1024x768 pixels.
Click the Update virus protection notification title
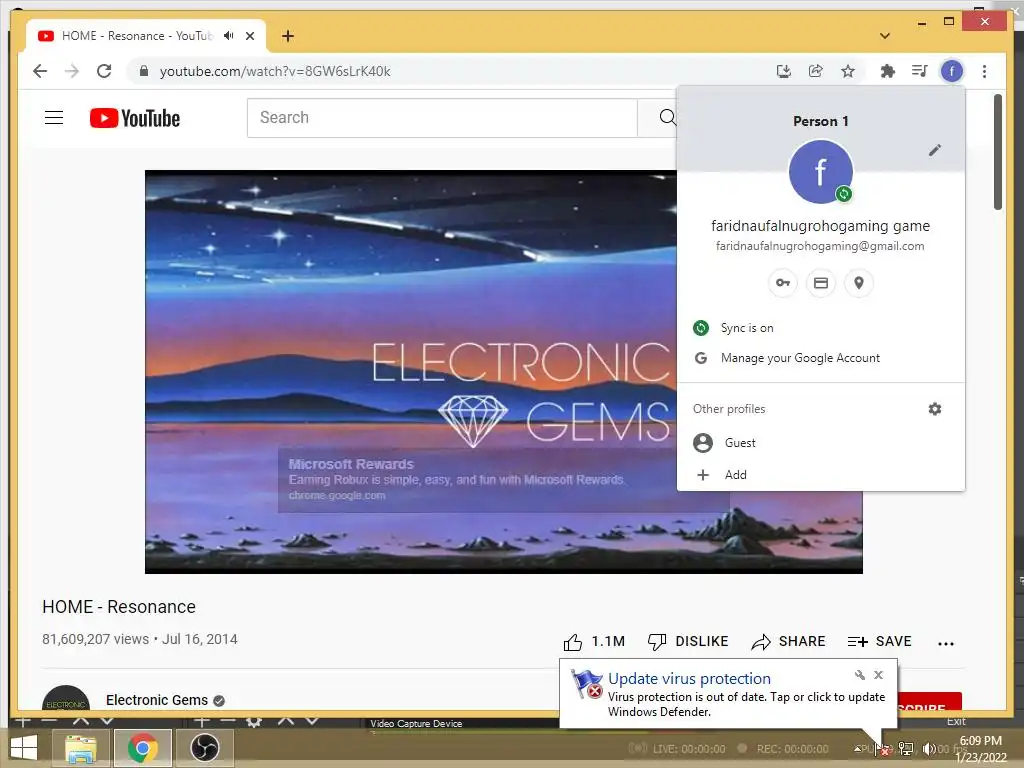pyautogui.click(x=689, y=679)
